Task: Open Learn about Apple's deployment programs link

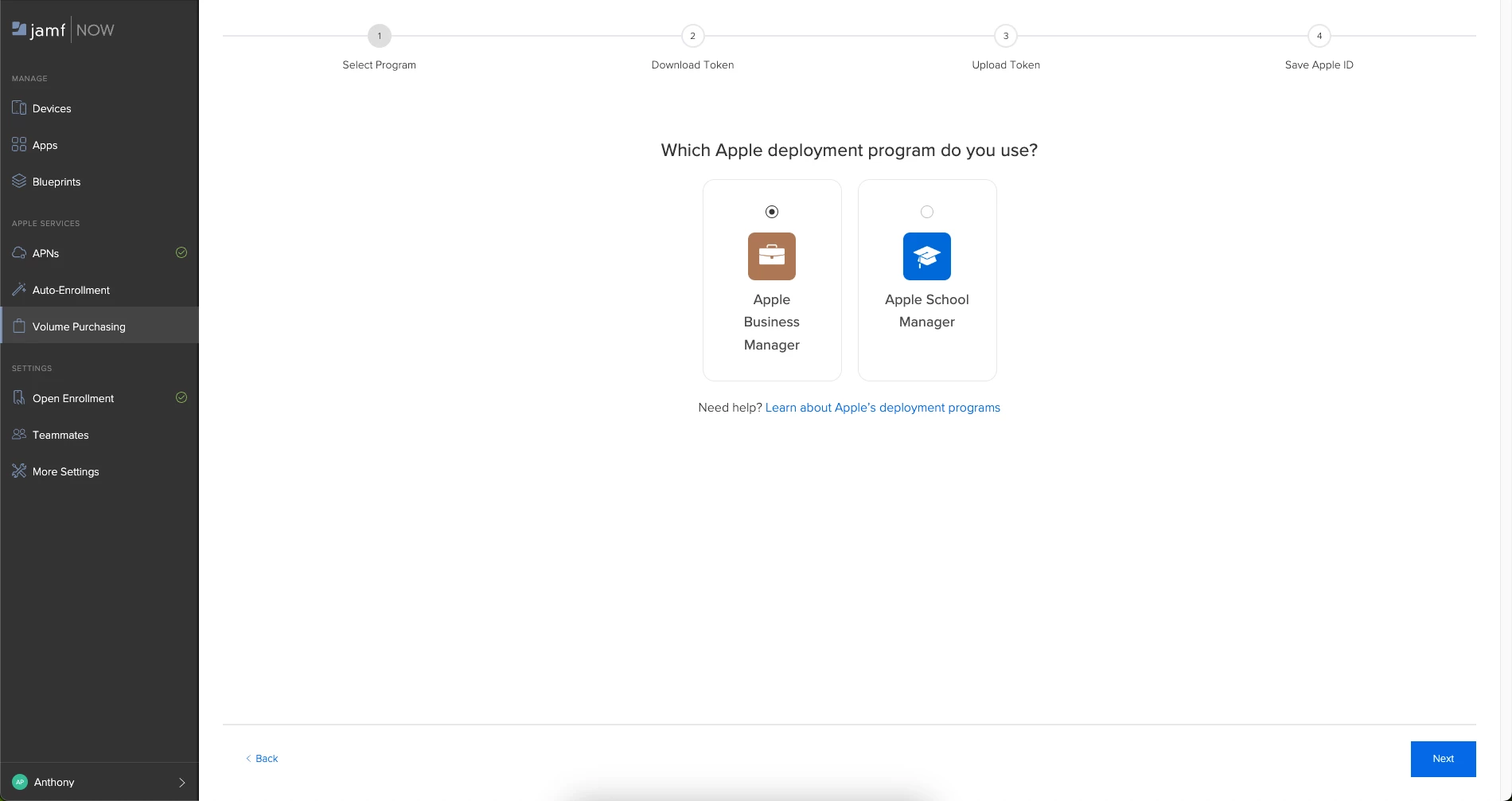Action: [x=883, y=408]
